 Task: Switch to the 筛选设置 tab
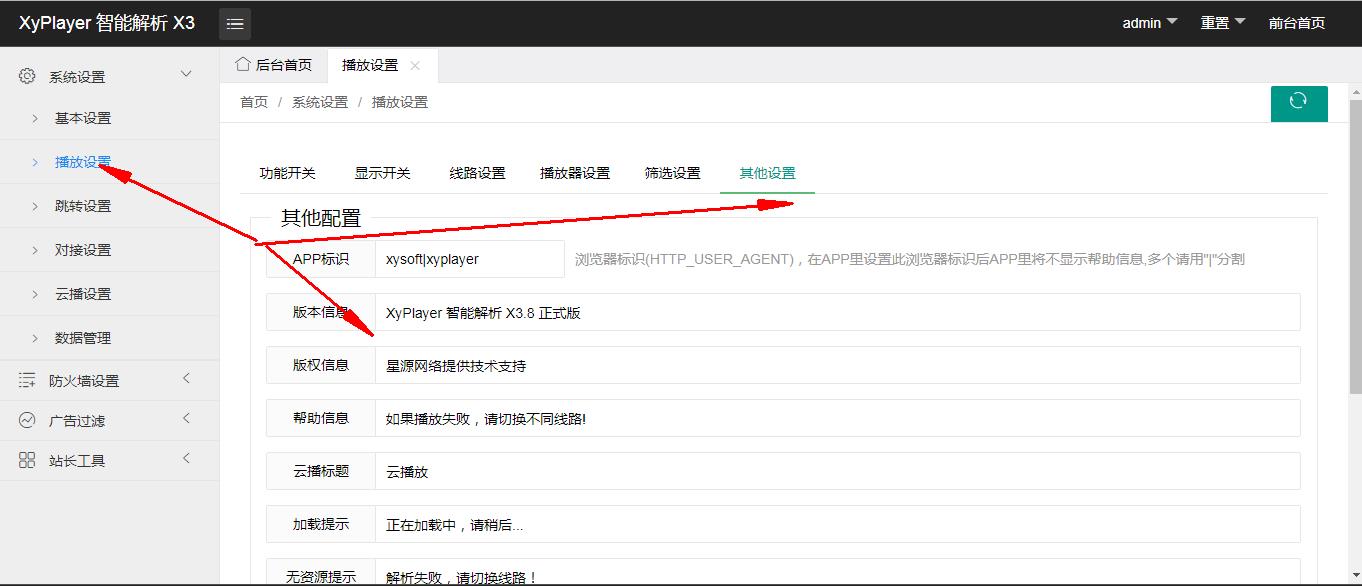[x=673, y=173]
